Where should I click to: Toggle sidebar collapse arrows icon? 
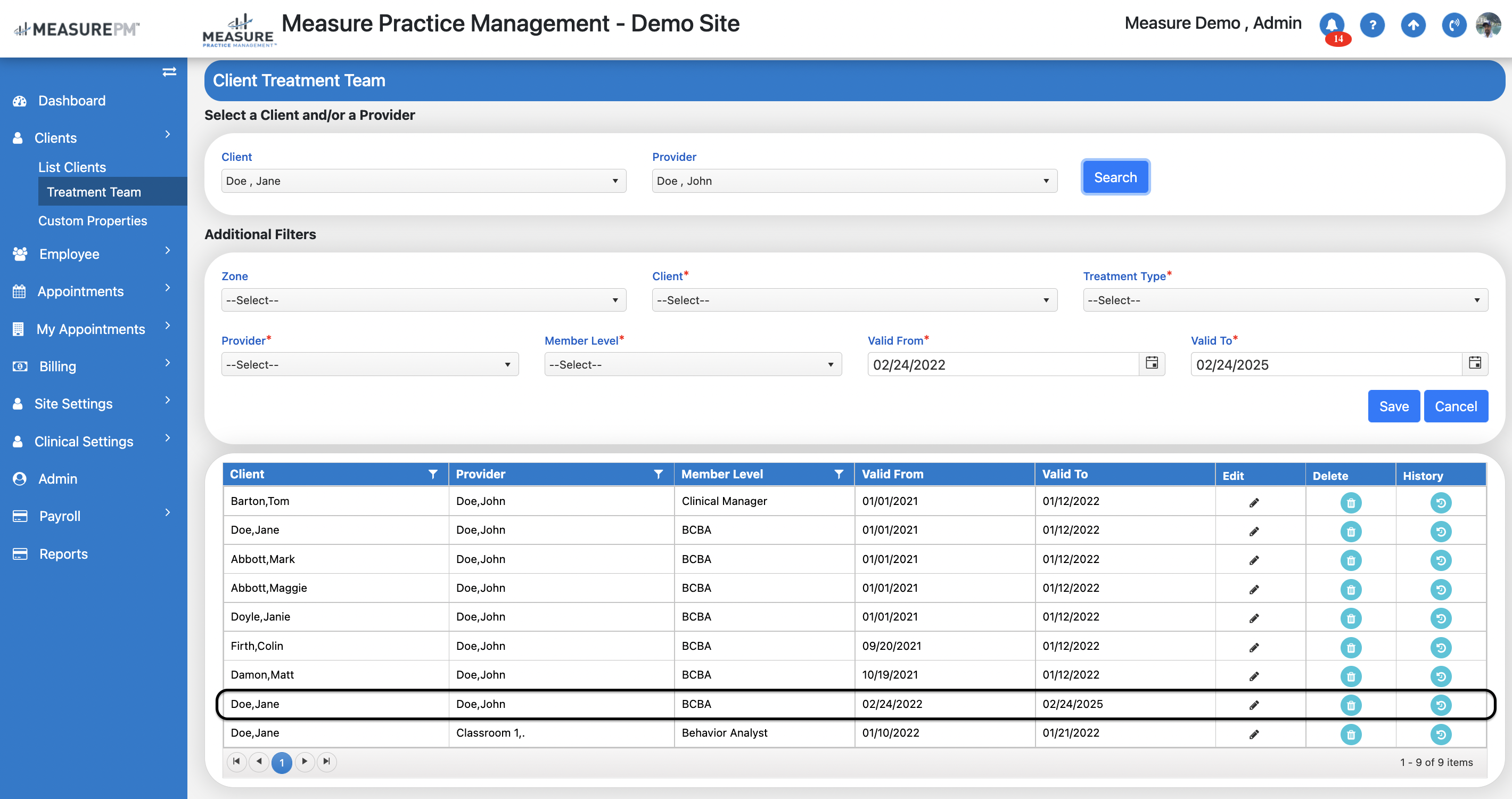pyautogui.click(x=169, y=71)
